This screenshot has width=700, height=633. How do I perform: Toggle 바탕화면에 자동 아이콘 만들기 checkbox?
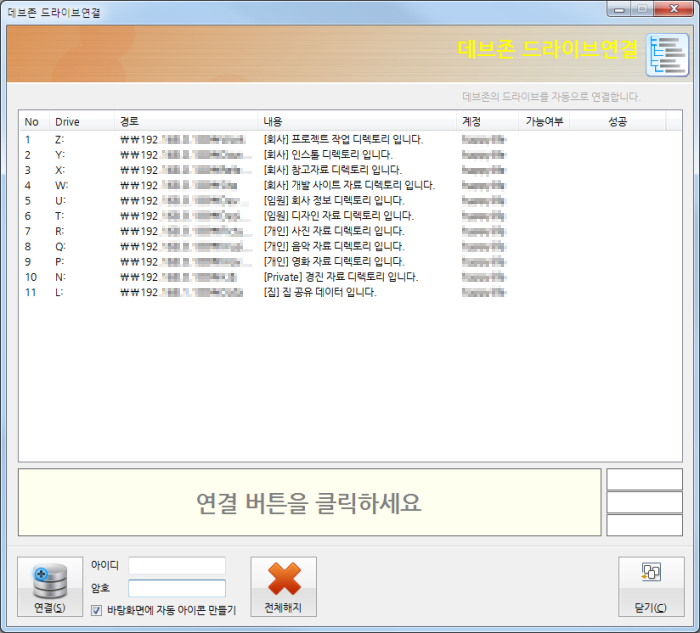(96, 610)
